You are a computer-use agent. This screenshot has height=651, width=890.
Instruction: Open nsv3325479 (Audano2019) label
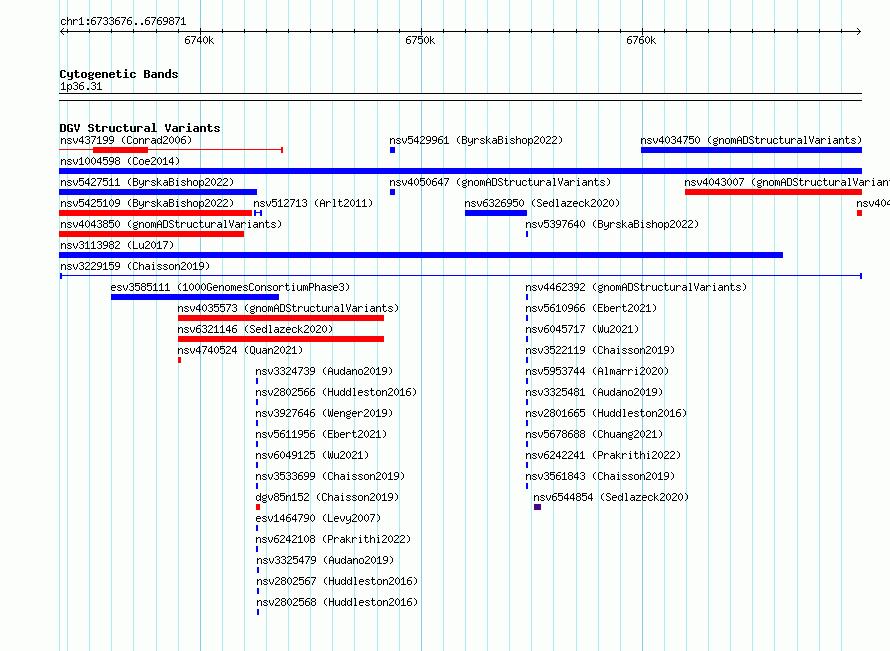click(x=325, y=560)
